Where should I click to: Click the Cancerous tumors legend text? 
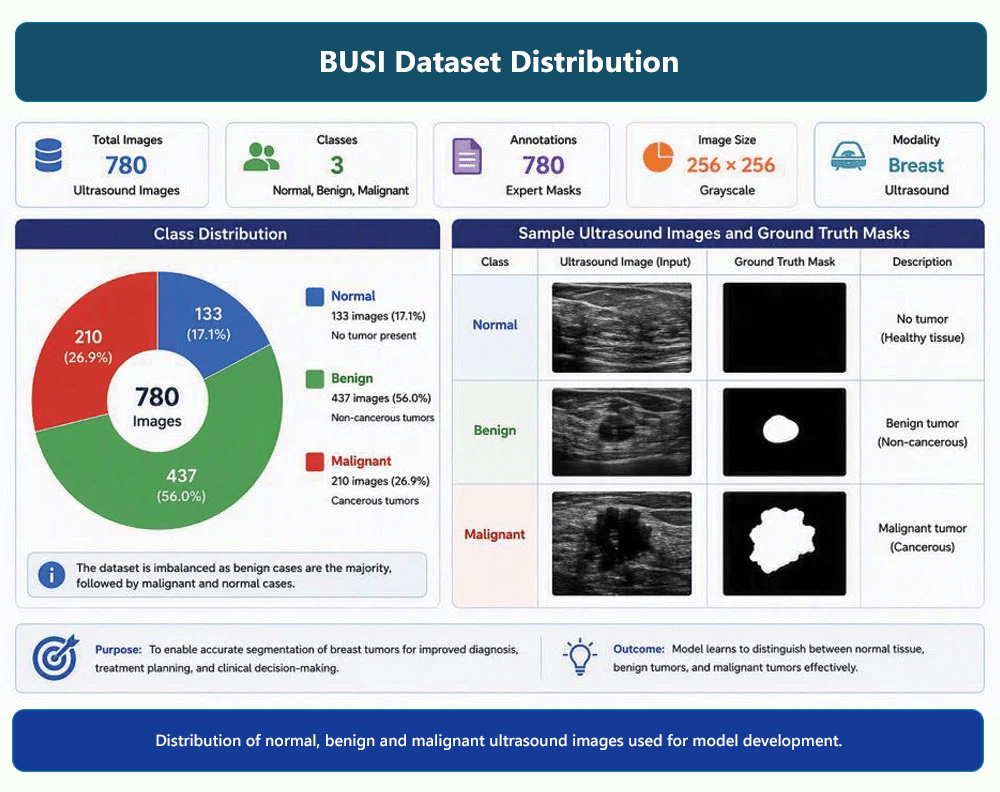click(x=375, y=501)
